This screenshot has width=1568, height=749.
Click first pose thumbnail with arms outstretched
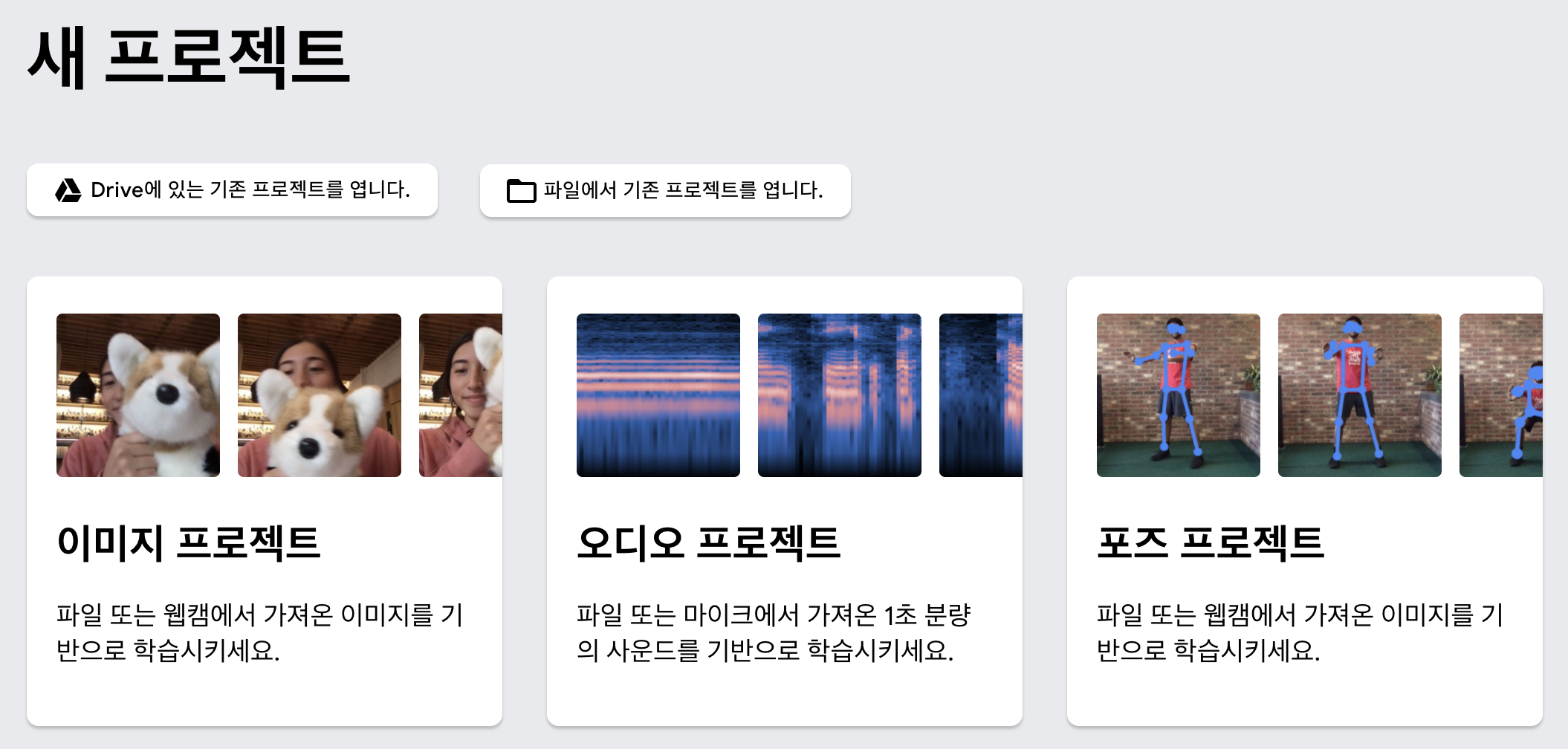(x=1179, y=395)
